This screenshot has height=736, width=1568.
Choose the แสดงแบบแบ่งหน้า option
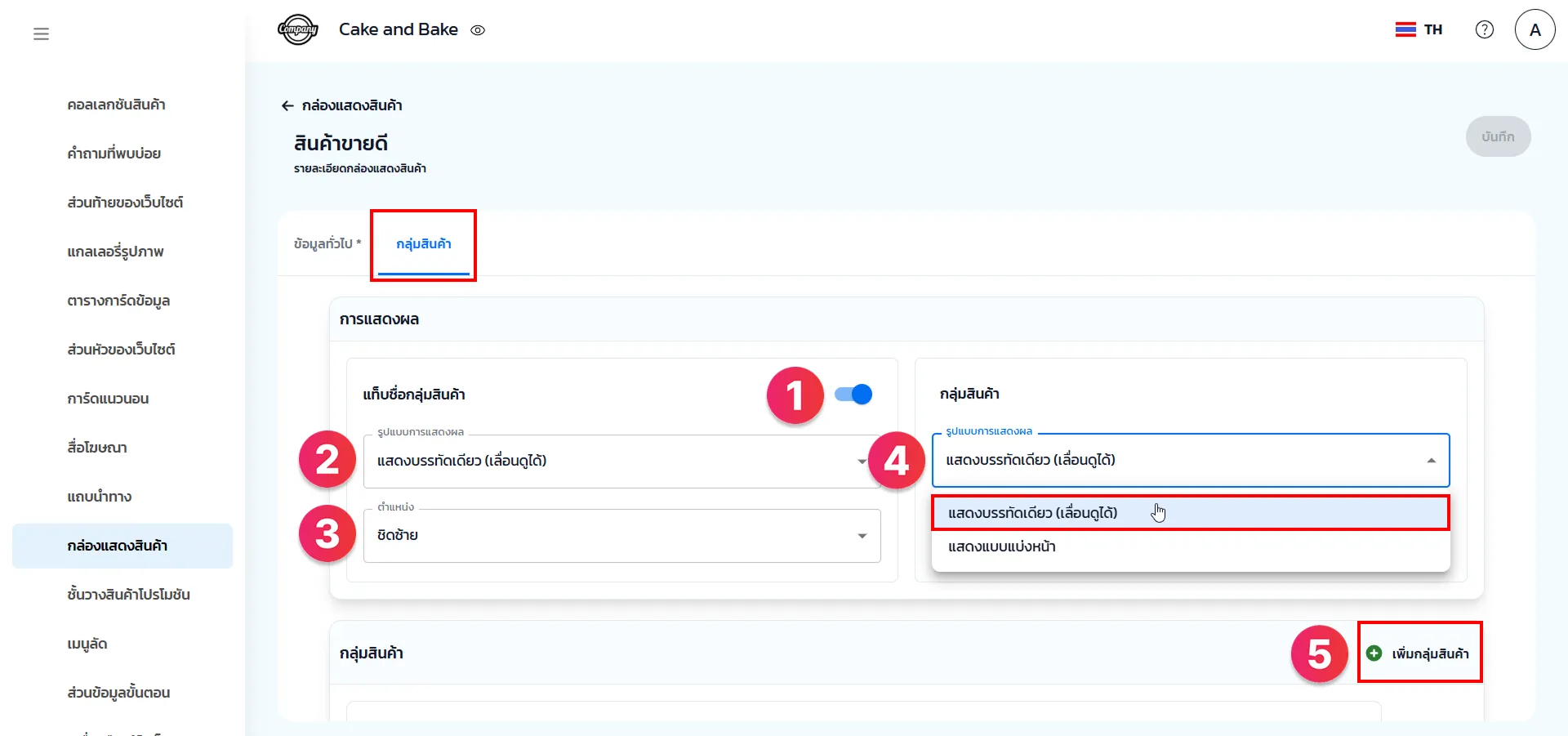(1002, 546)
